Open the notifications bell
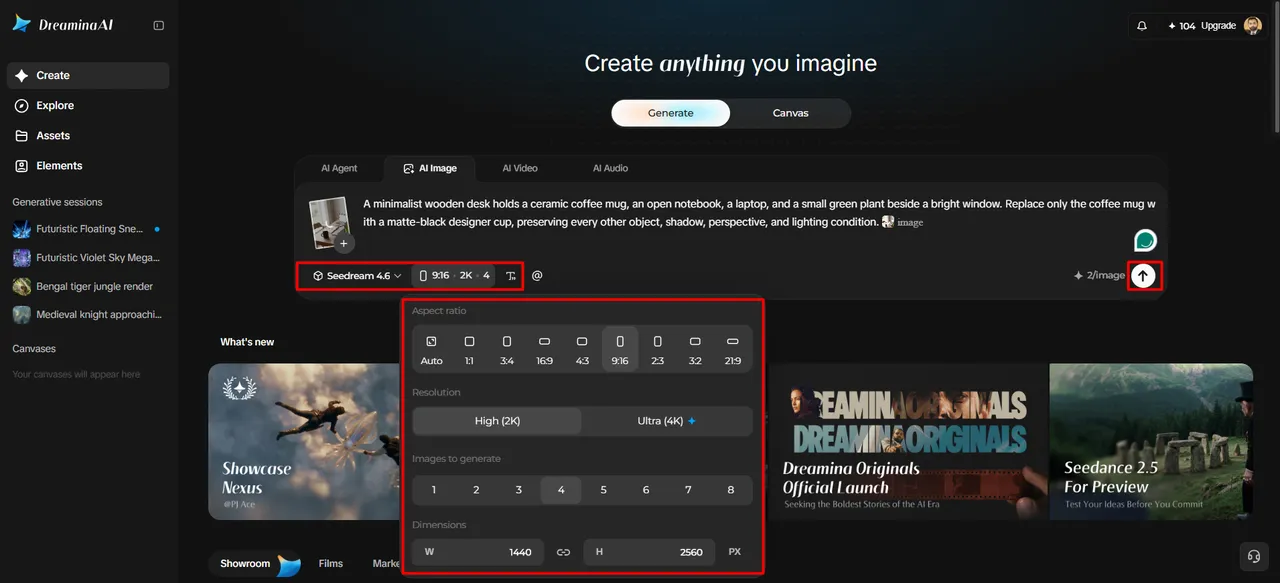 click(1142, 26)
